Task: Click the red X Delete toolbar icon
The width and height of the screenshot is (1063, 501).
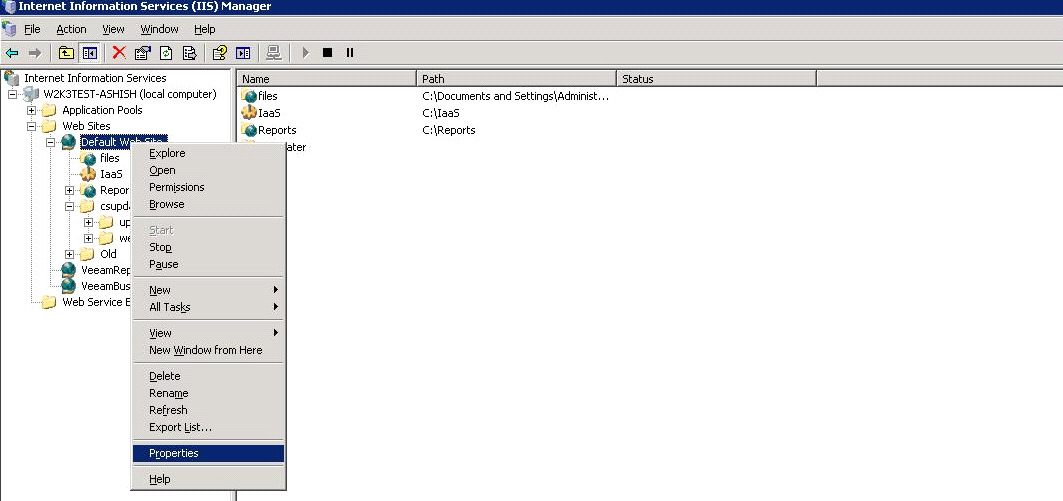Action: [x=119, y=53]
